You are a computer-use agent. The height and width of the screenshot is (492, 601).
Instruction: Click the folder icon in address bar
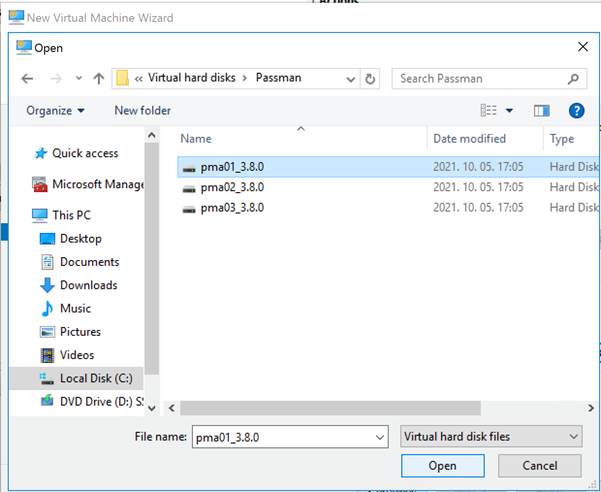click(x=122, y=78)
